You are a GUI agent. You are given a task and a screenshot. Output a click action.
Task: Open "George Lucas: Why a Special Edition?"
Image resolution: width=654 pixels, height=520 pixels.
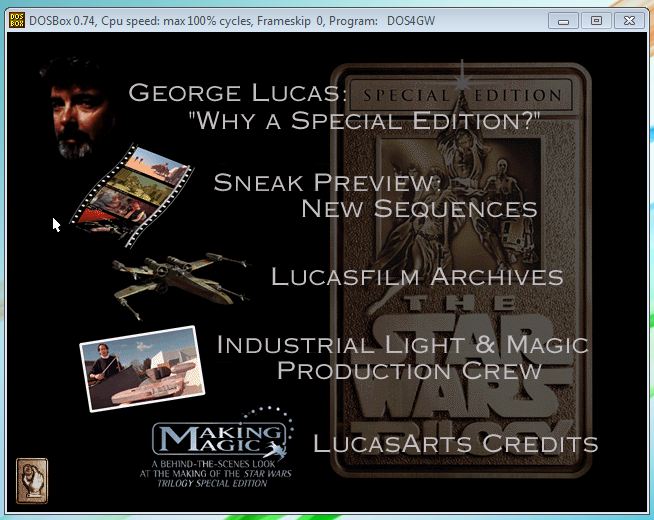click(x=334, y=106)
